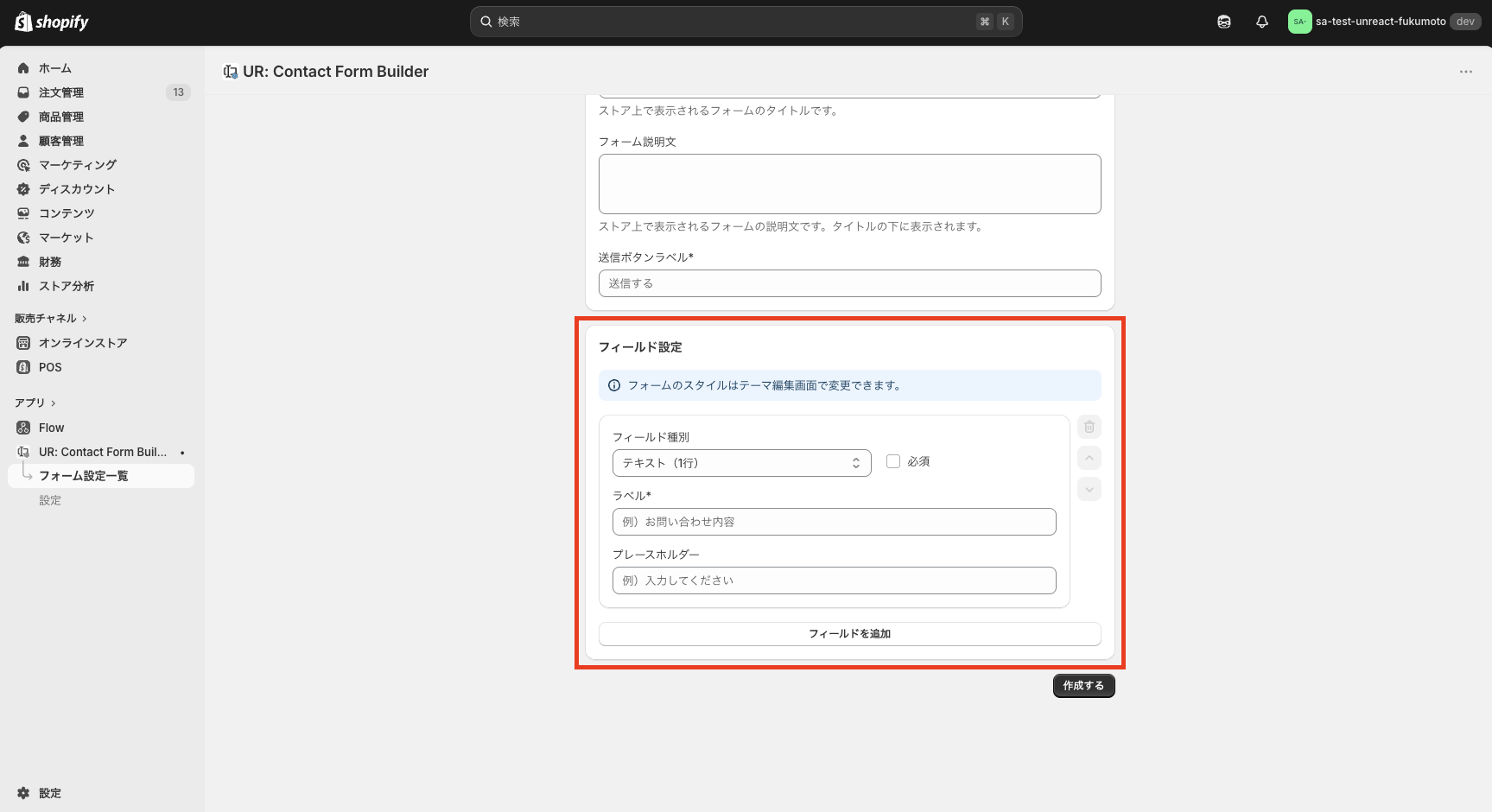Move the field down with arrow
Screen dimensions: 1492x812
1089,490
